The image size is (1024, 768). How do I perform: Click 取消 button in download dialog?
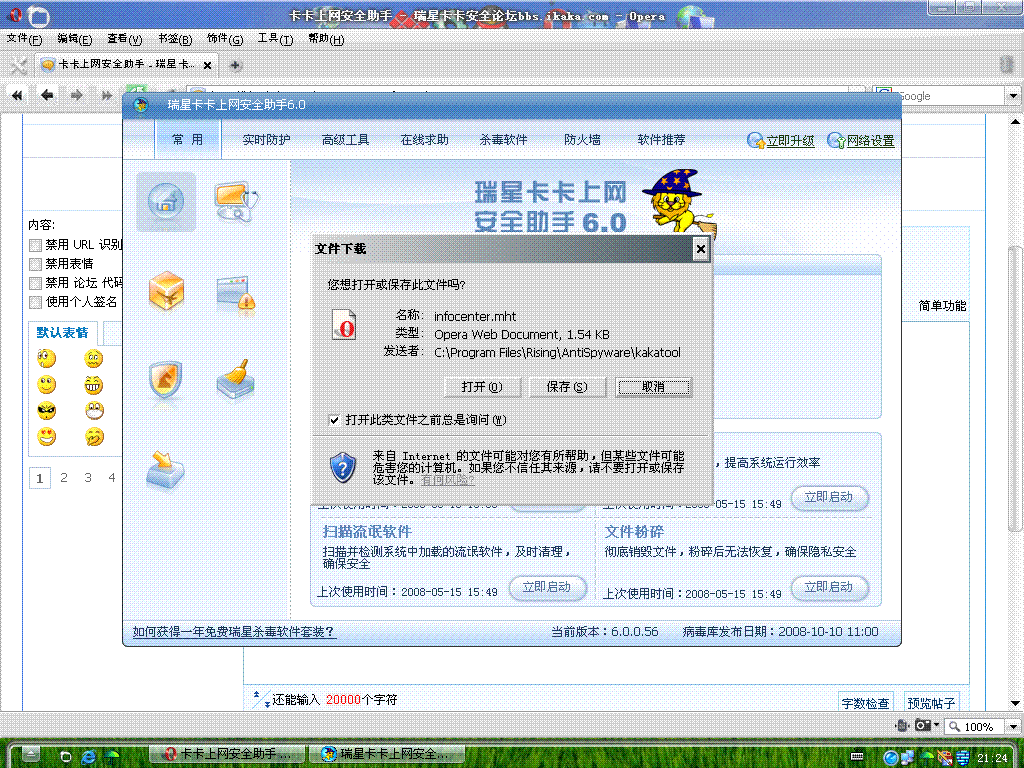[653, 387]
